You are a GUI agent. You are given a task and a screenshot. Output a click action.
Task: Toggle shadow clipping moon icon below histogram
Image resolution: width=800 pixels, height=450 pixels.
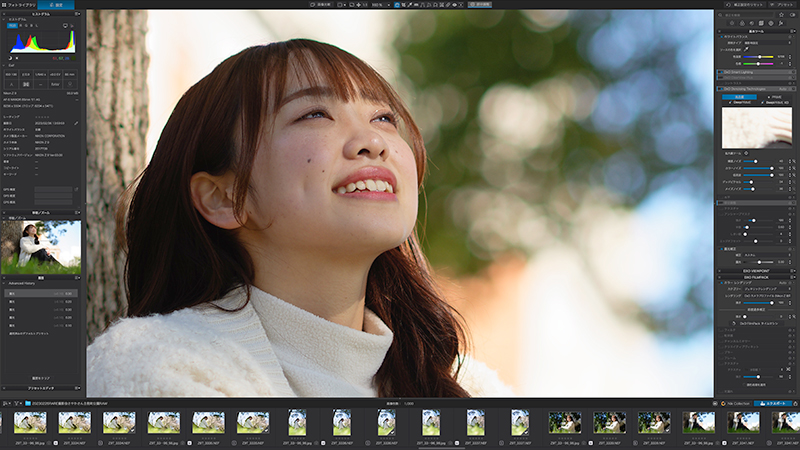10,58
